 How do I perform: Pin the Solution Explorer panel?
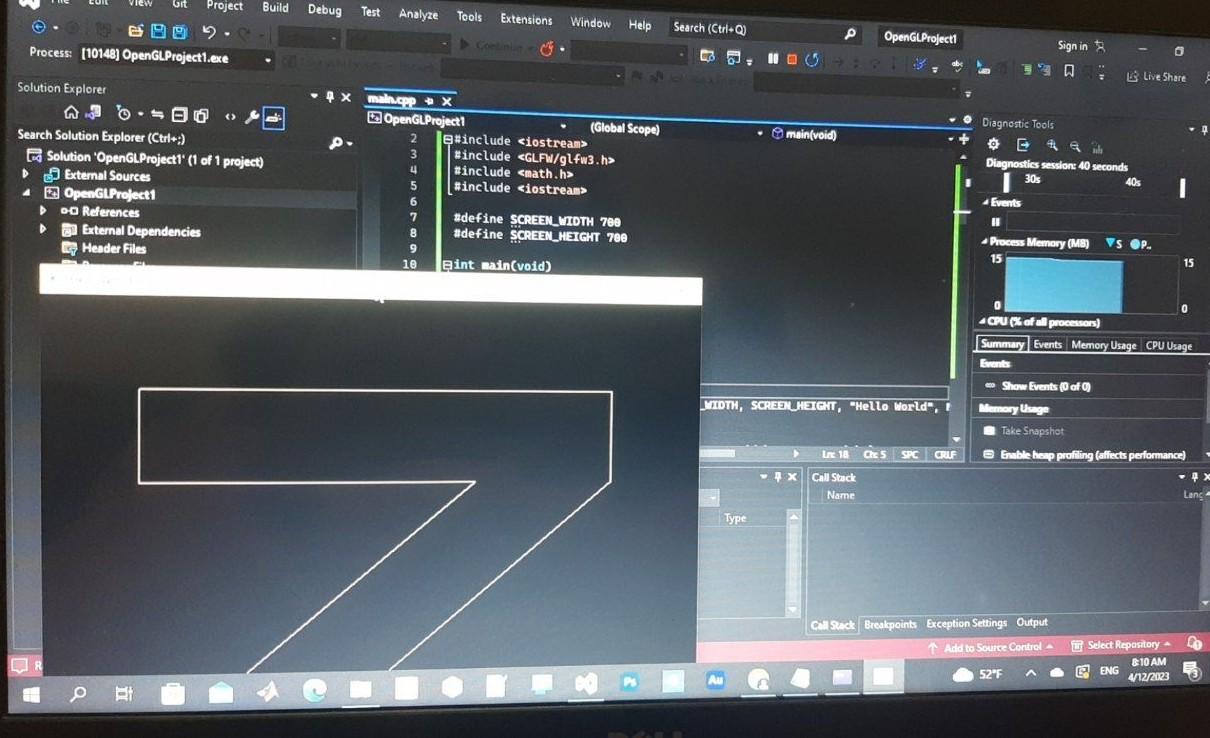tap(329, 97)
